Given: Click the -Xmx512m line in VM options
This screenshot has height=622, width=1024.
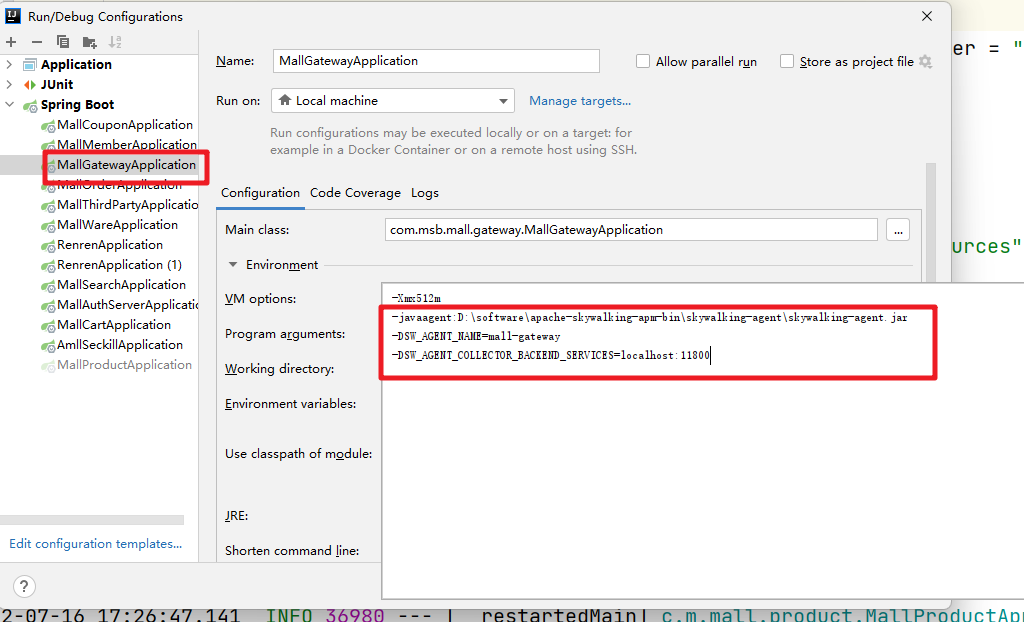Looking at the screenshot, I should pos(416,299).
